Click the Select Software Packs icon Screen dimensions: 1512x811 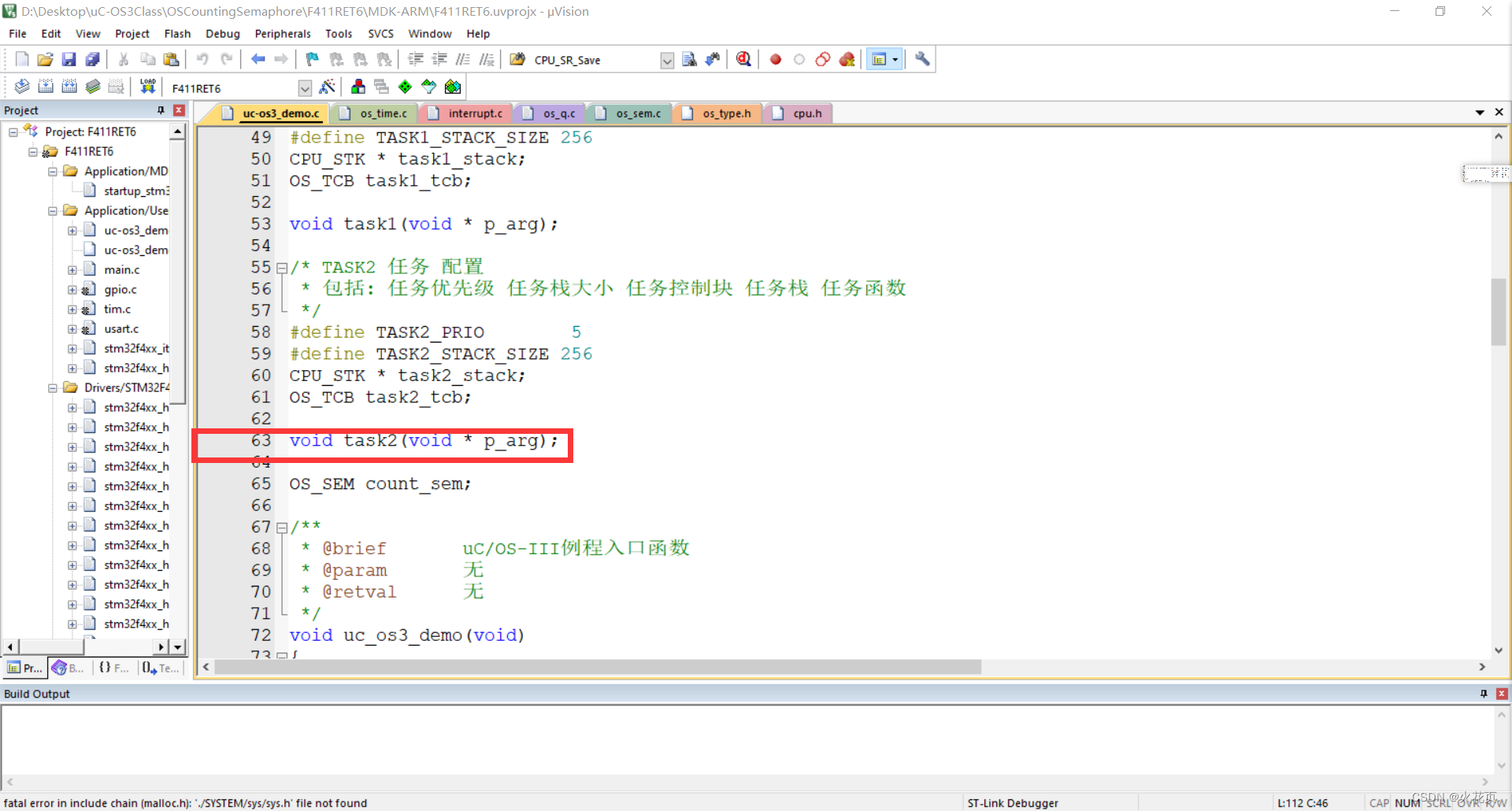[x=428, y=87]
